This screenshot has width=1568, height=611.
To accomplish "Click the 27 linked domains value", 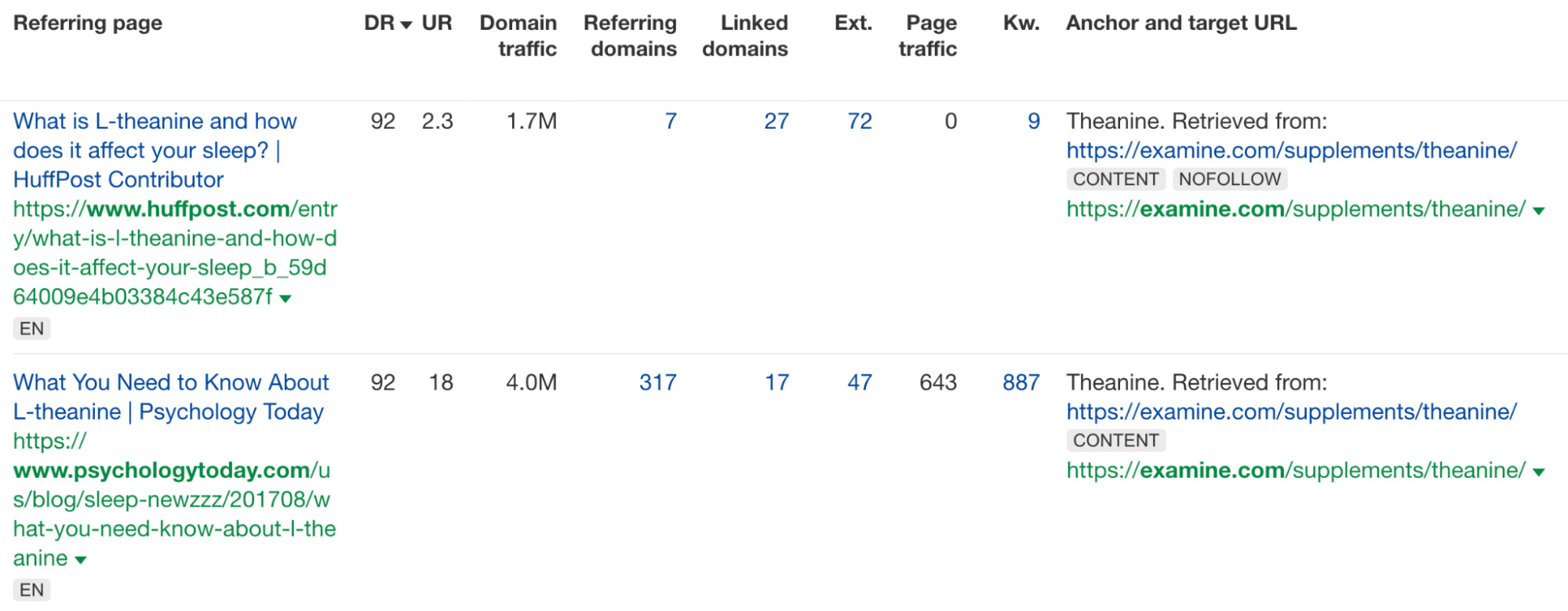I will (777, 122).
